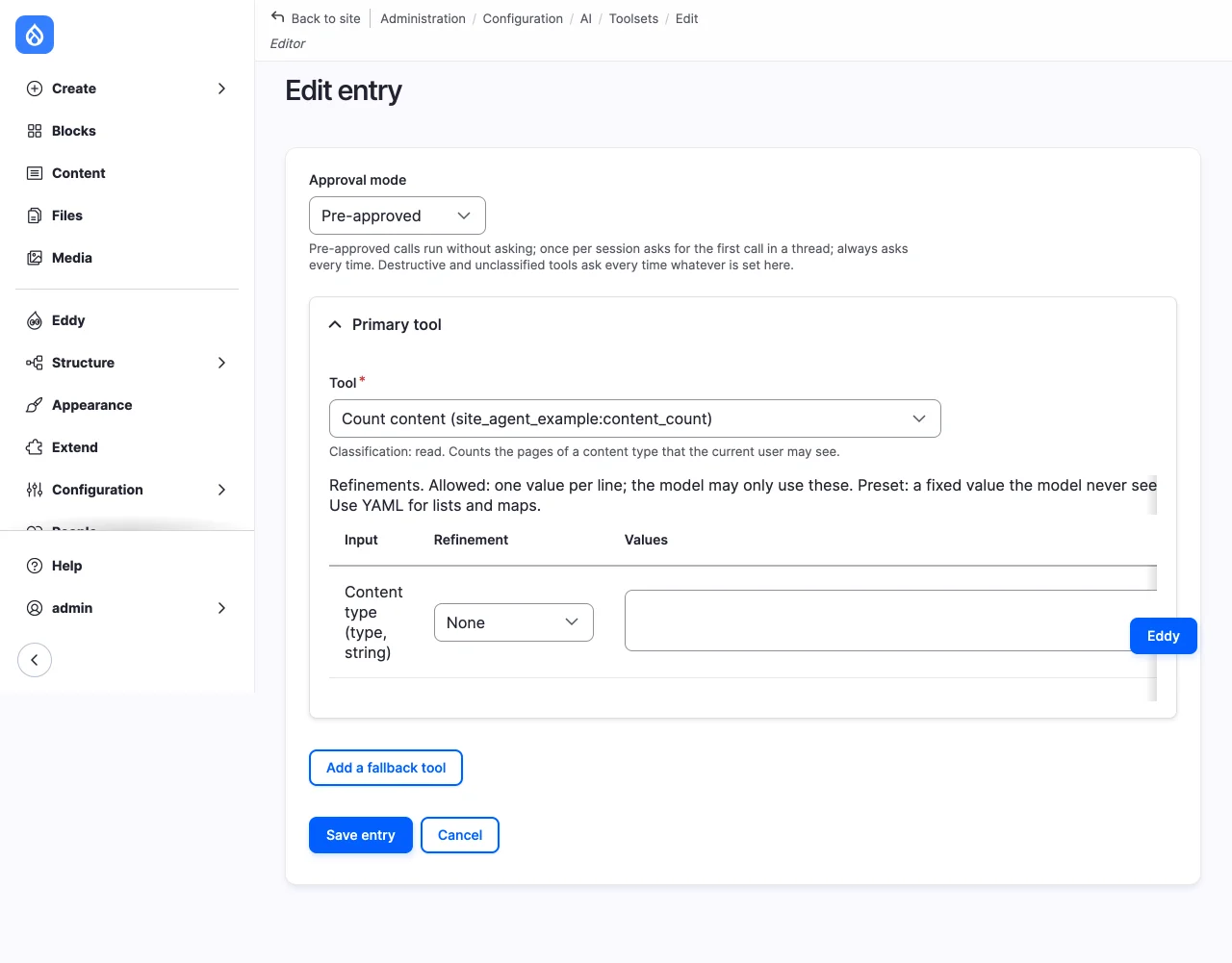Expand the Structure submenu chevron
The width and height of the screenshot is (1232, 963).
pos(221,363)
